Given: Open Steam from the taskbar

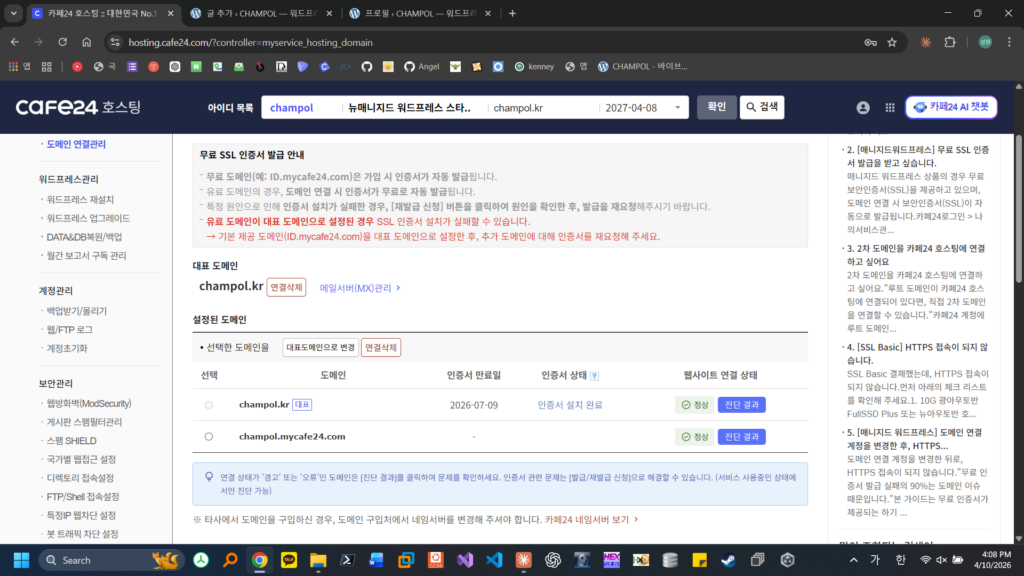Looking at the screenshot, I should pyautogui.click(x=728, y=560).
